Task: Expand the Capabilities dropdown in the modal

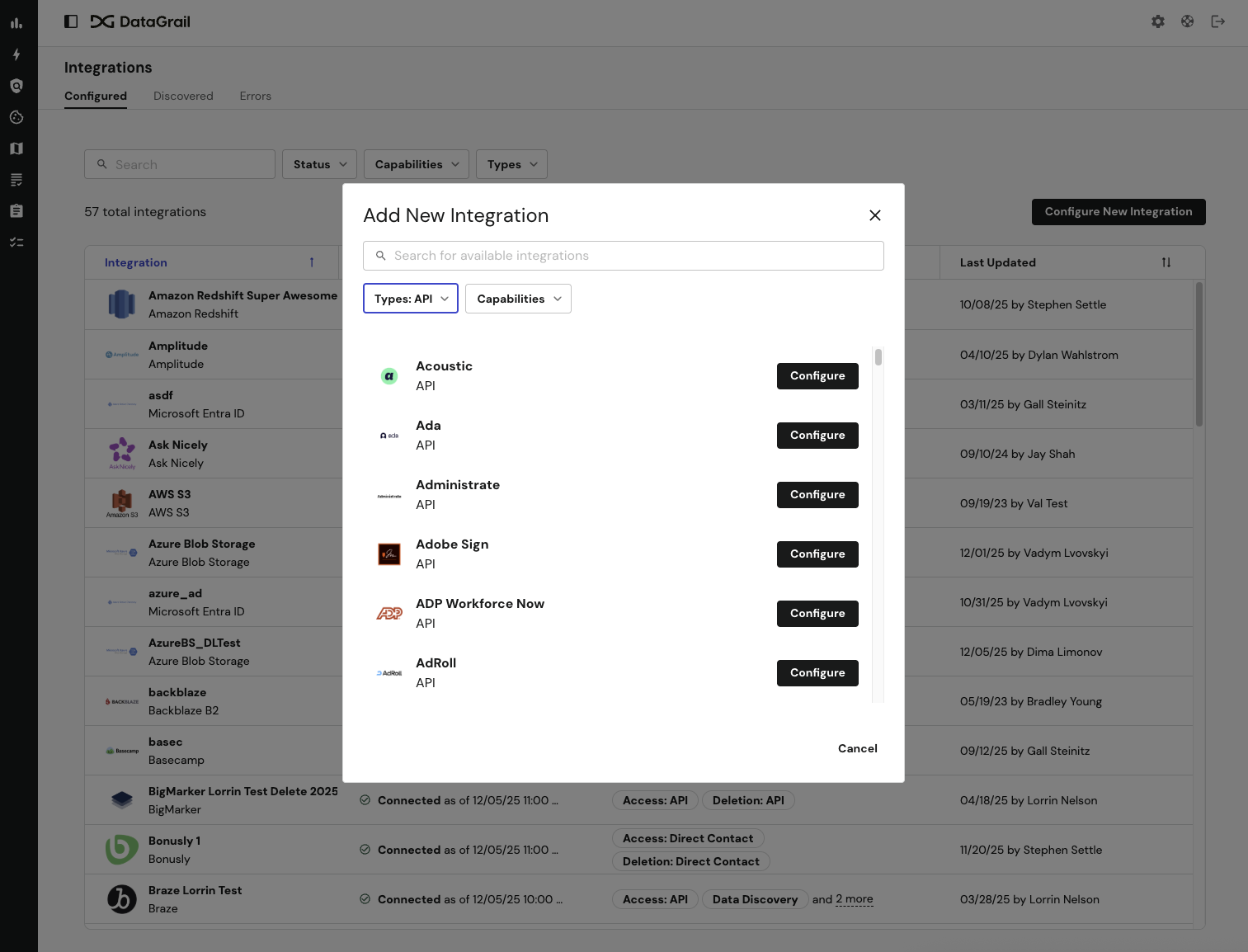Action: pos(518,298)
